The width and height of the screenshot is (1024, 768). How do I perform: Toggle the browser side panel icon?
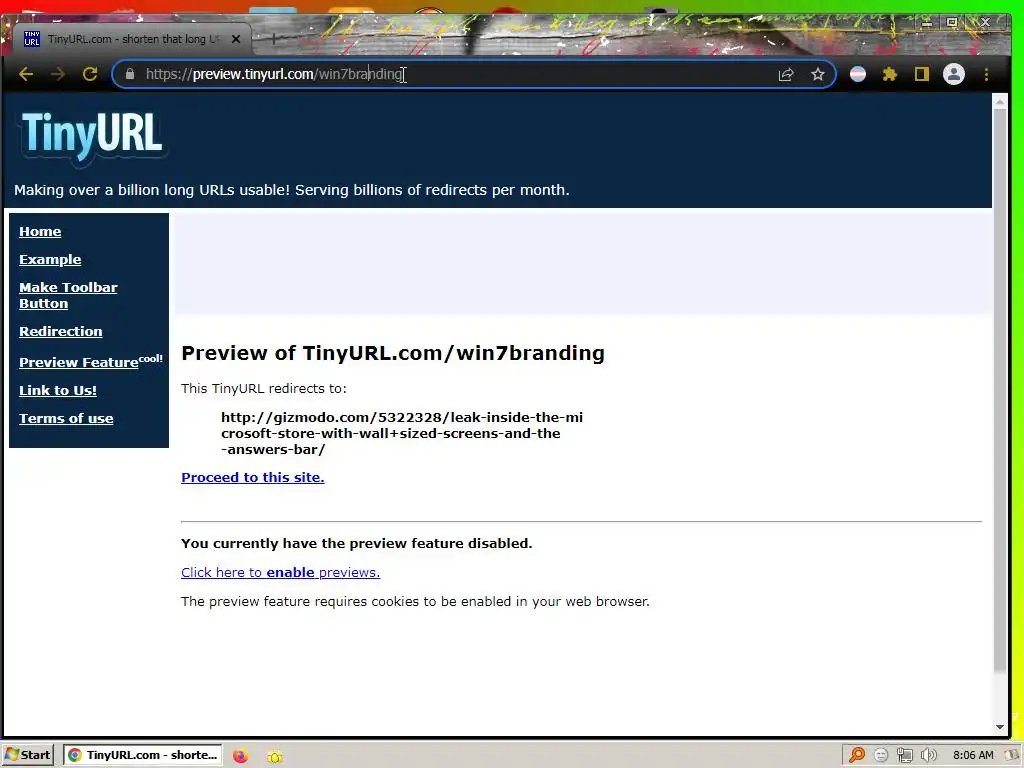pos(921,74)
